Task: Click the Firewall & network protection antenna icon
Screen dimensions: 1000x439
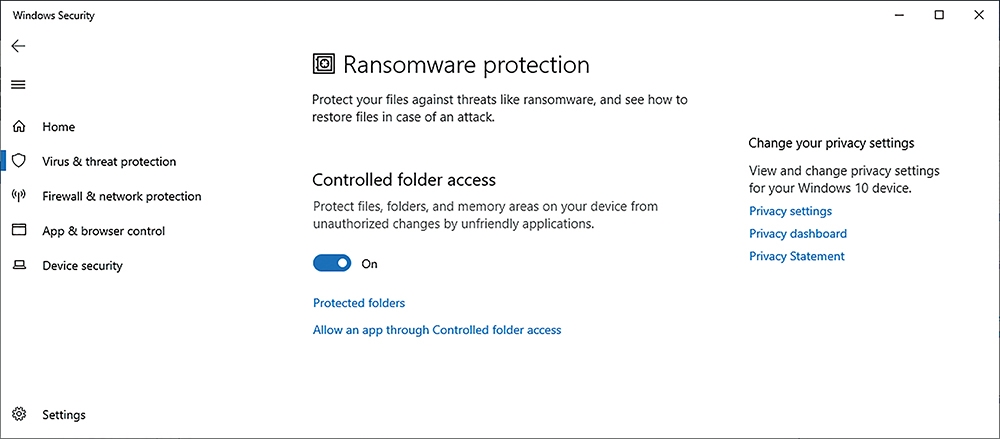Action: click(x=19, y=196)
